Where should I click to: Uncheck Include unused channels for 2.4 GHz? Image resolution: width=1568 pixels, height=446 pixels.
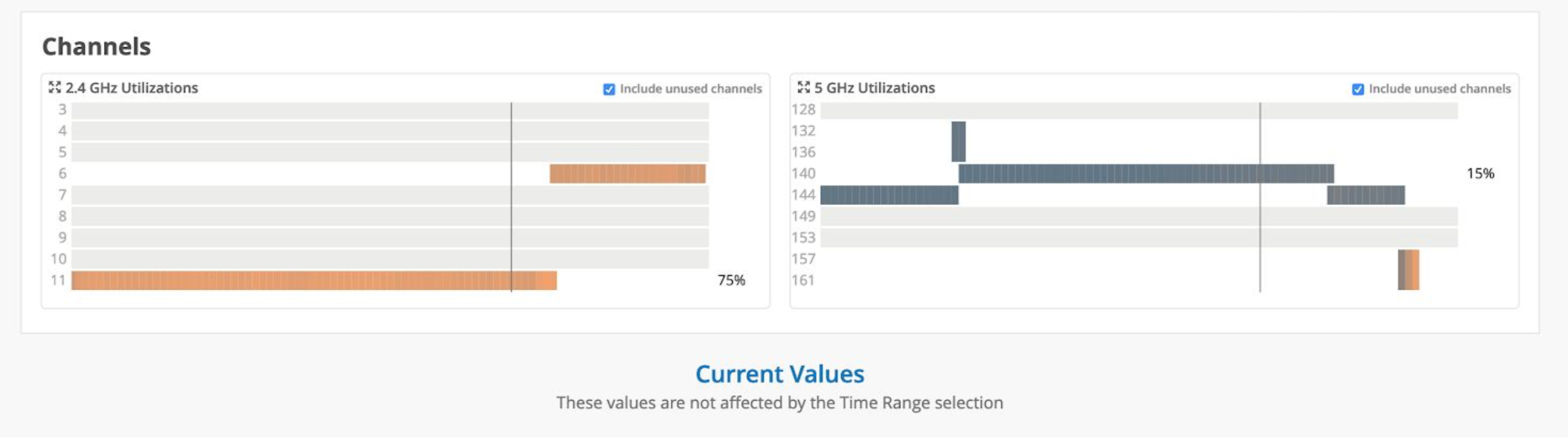pos(609,89)
